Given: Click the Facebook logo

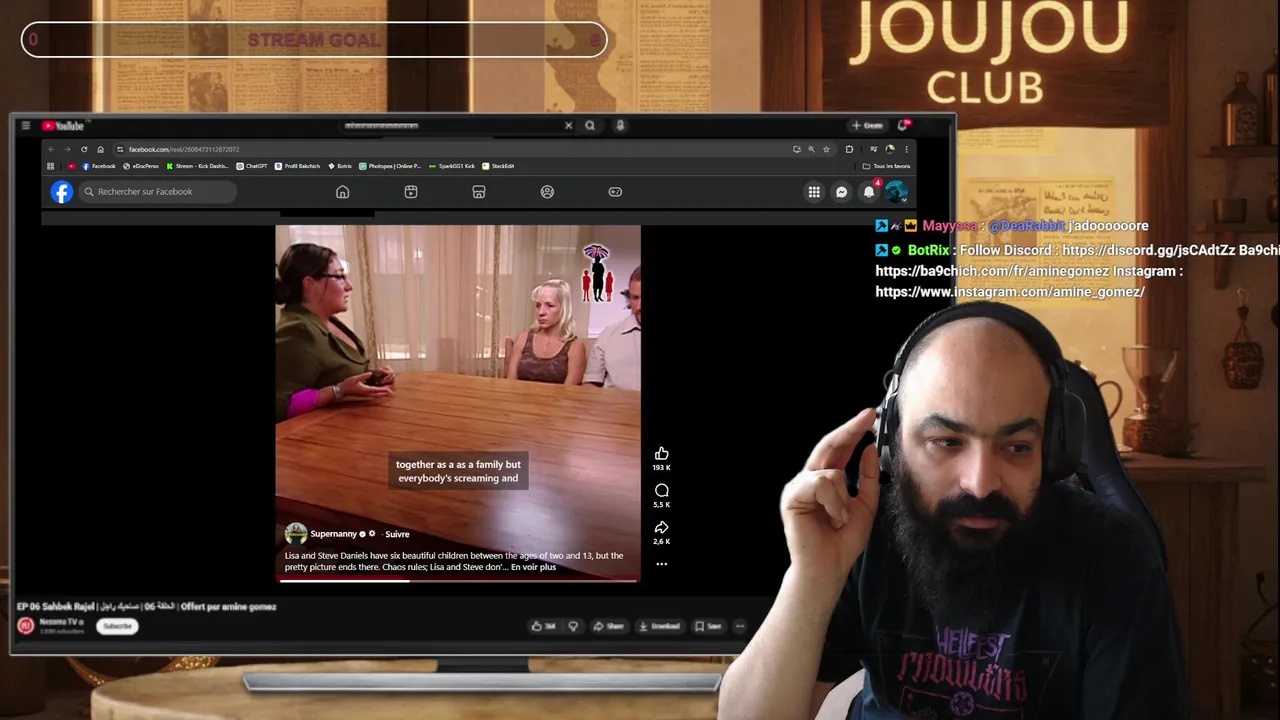Looking at the screenshot, I should (x=62, y=192).
